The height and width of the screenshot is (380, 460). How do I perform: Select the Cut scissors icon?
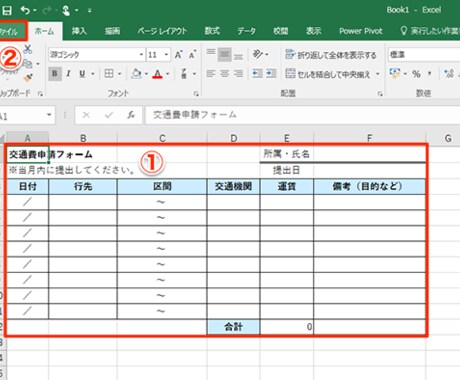tap(28, 50)
